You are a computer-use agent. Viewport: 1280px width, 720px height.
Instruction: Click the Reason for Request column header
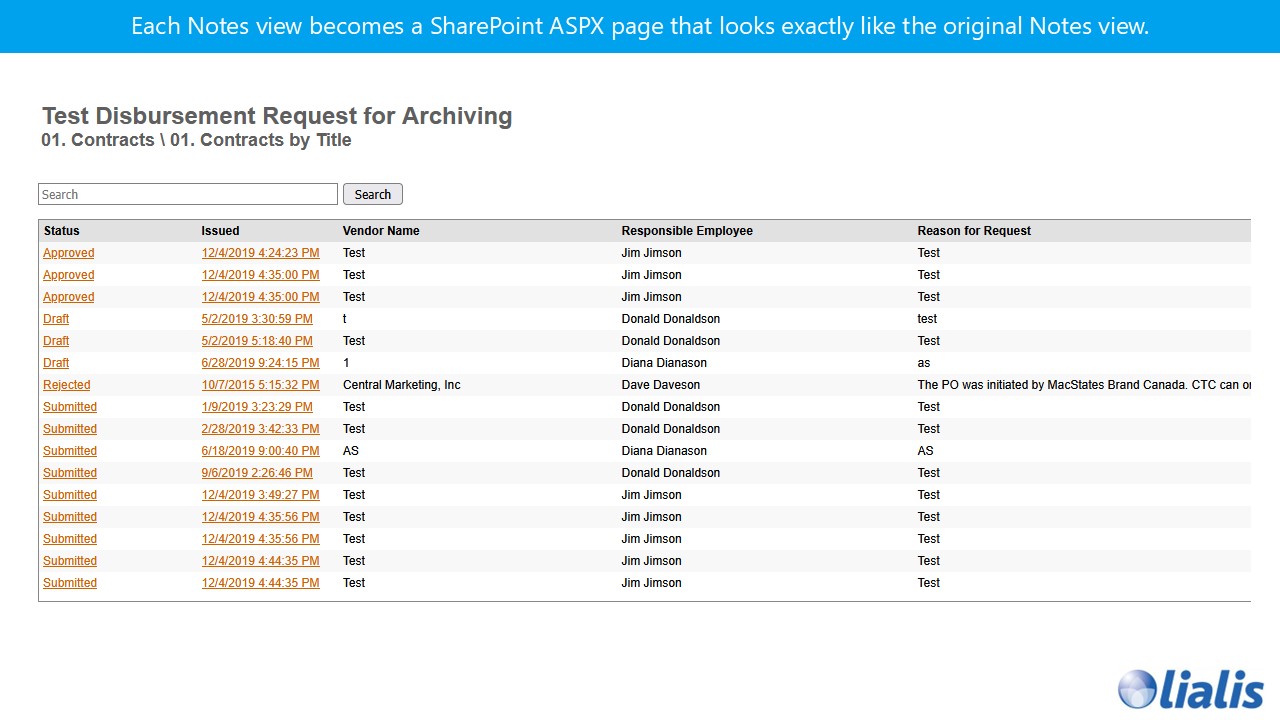pos(974,231)
